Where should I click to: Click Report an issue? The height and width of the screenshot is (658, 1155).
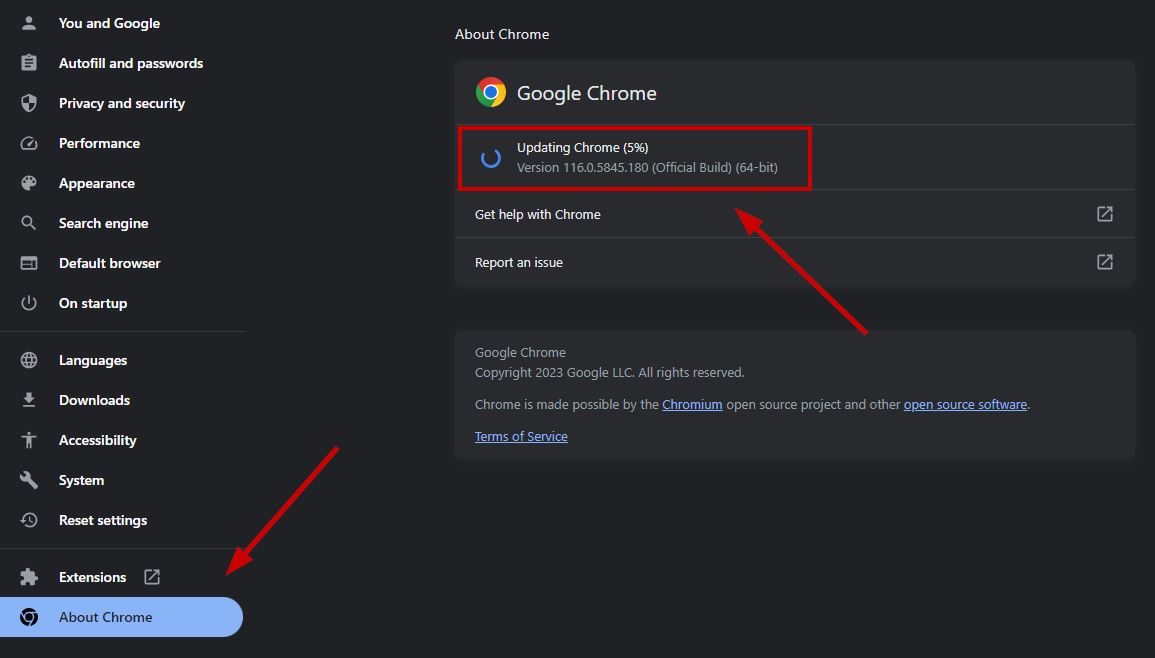click(518, 261)
